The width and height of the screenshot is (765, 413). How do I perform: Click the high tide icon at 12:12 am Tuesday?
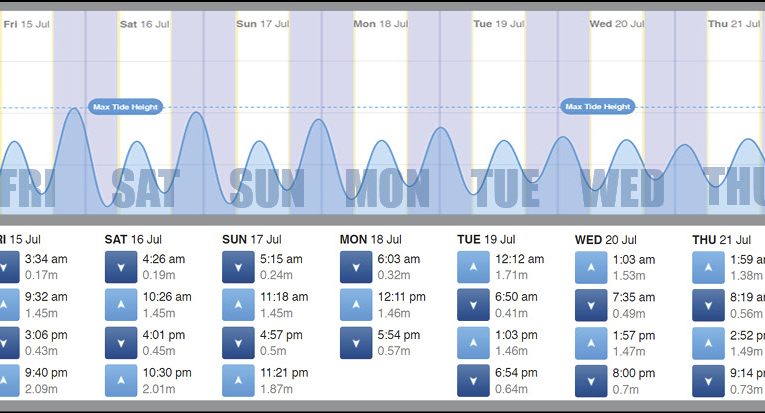pos(473,267)
